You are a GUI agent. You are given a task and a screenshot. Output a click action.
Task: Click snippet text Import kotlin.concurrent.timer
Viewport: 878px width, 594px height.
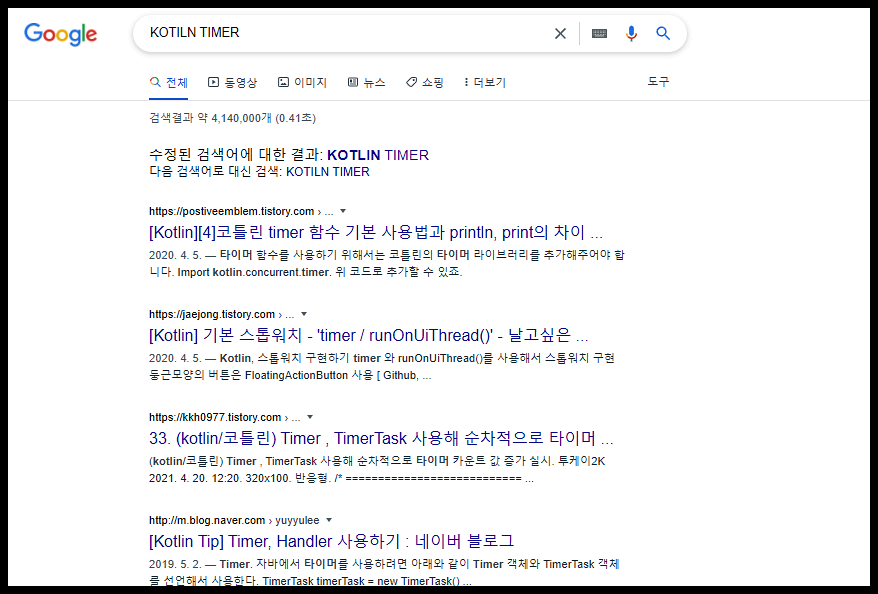254,273
